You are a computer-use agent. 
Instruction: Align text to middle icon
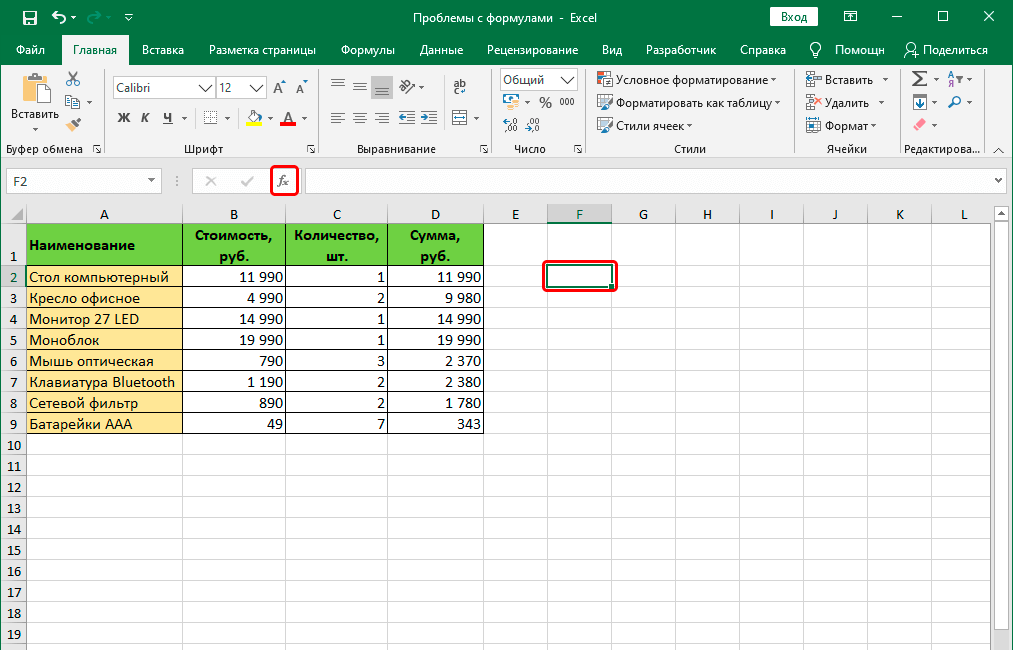coord(360,86)
